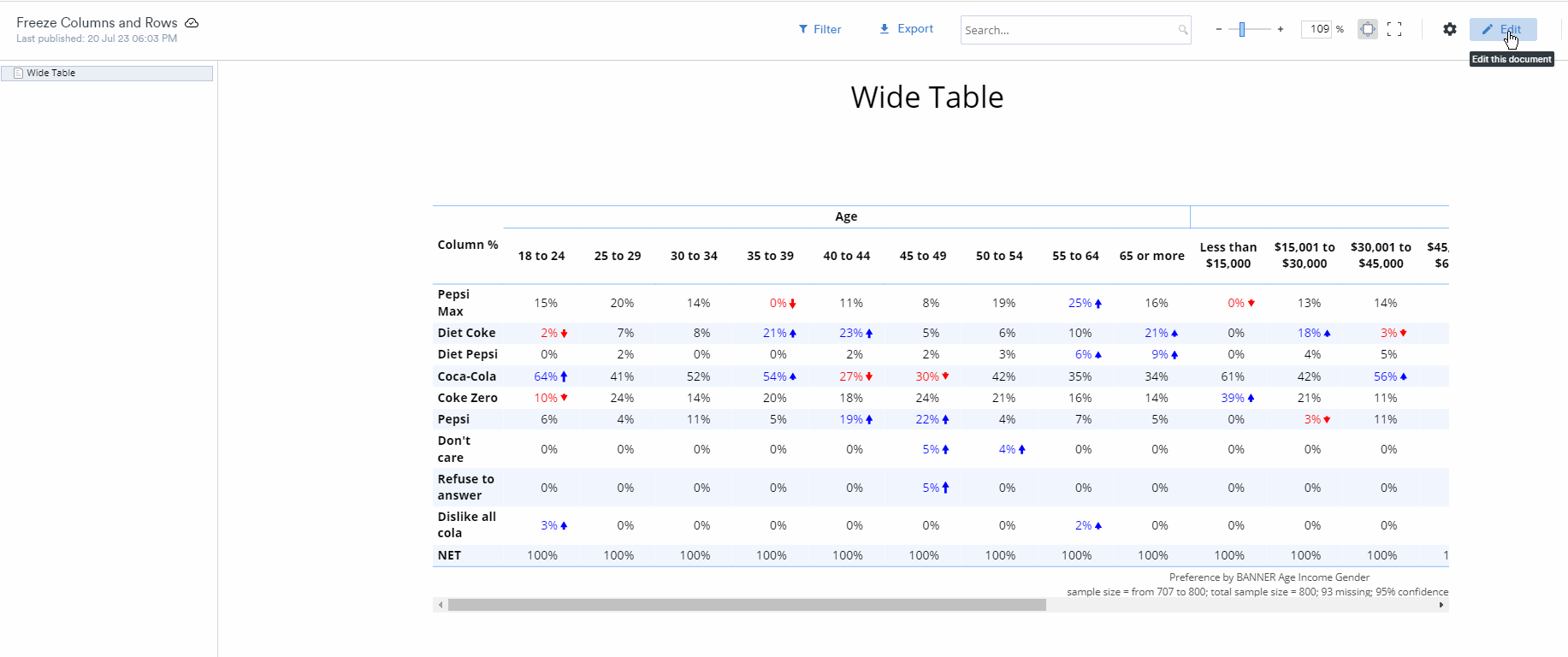Viewport: 1568px width, 657px height.
Task: Click the 25 to 29 column header
Action: tap(618, 256)
